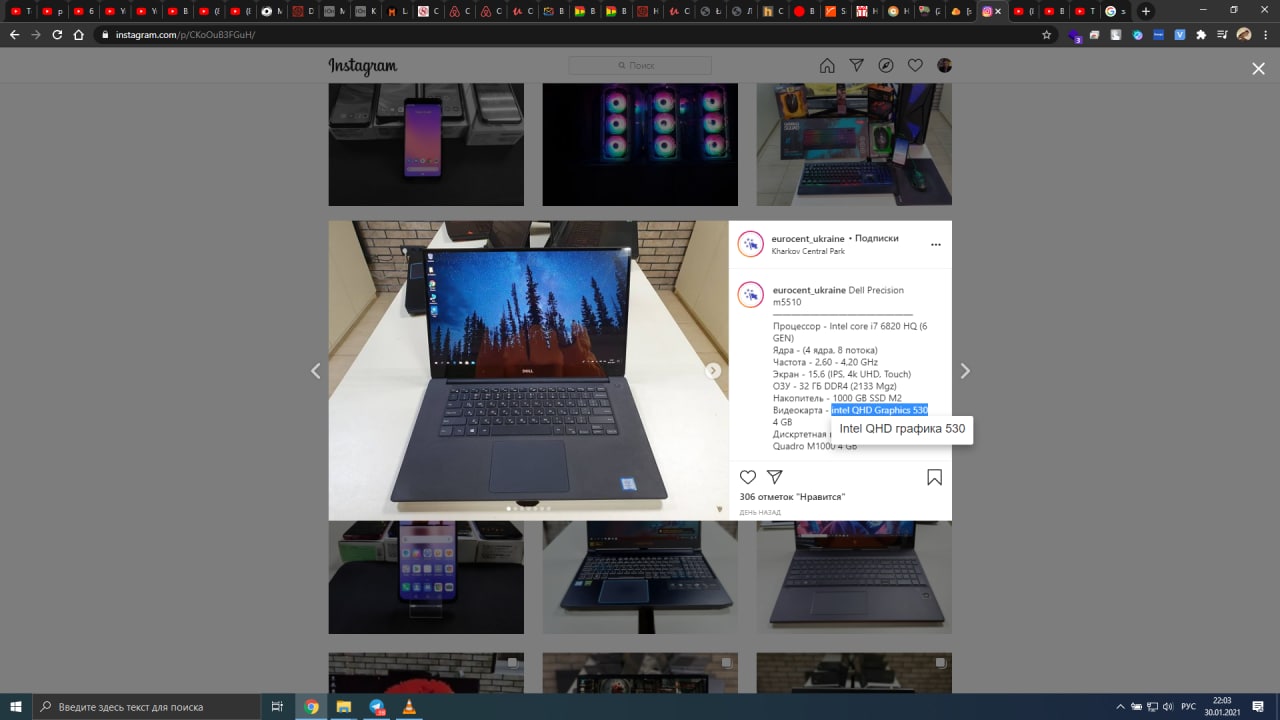Click the Подписки following button

(877, 239)
